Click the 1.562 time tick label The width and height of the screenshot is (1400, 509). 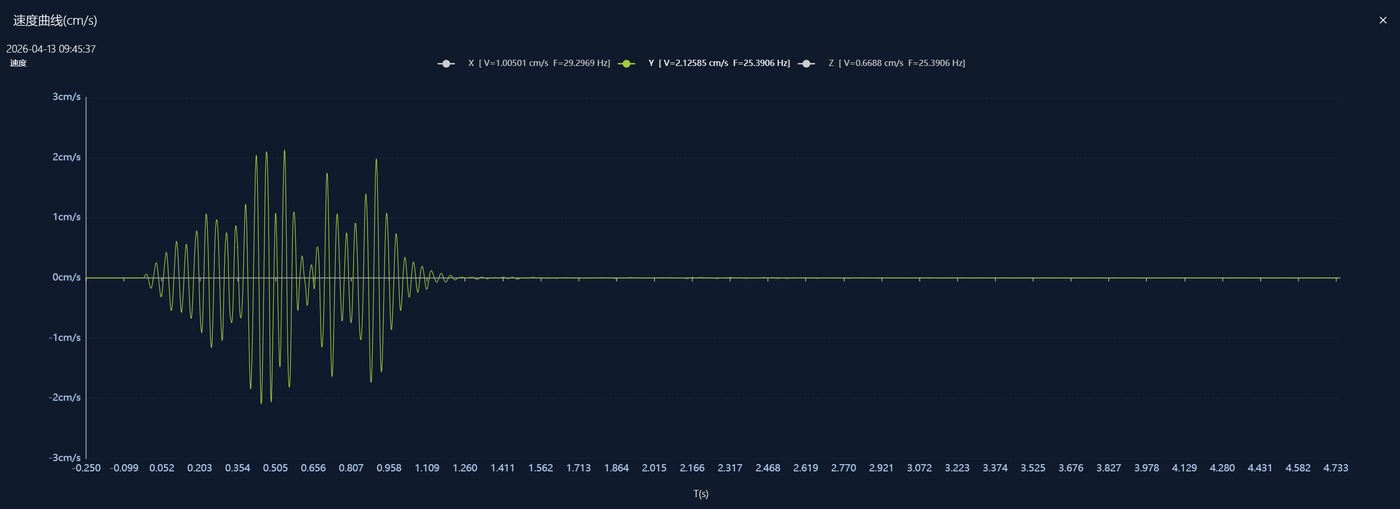(x=541, y=468)
